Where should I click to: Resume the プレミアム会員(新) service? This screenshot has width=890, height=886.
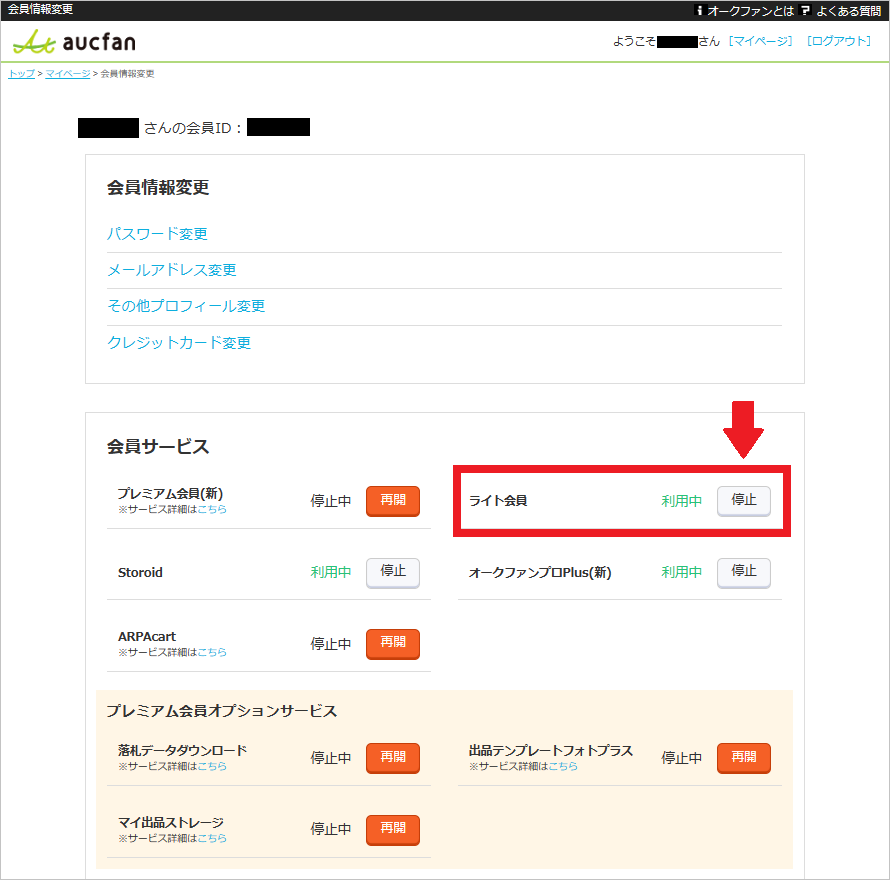[392, 501]
